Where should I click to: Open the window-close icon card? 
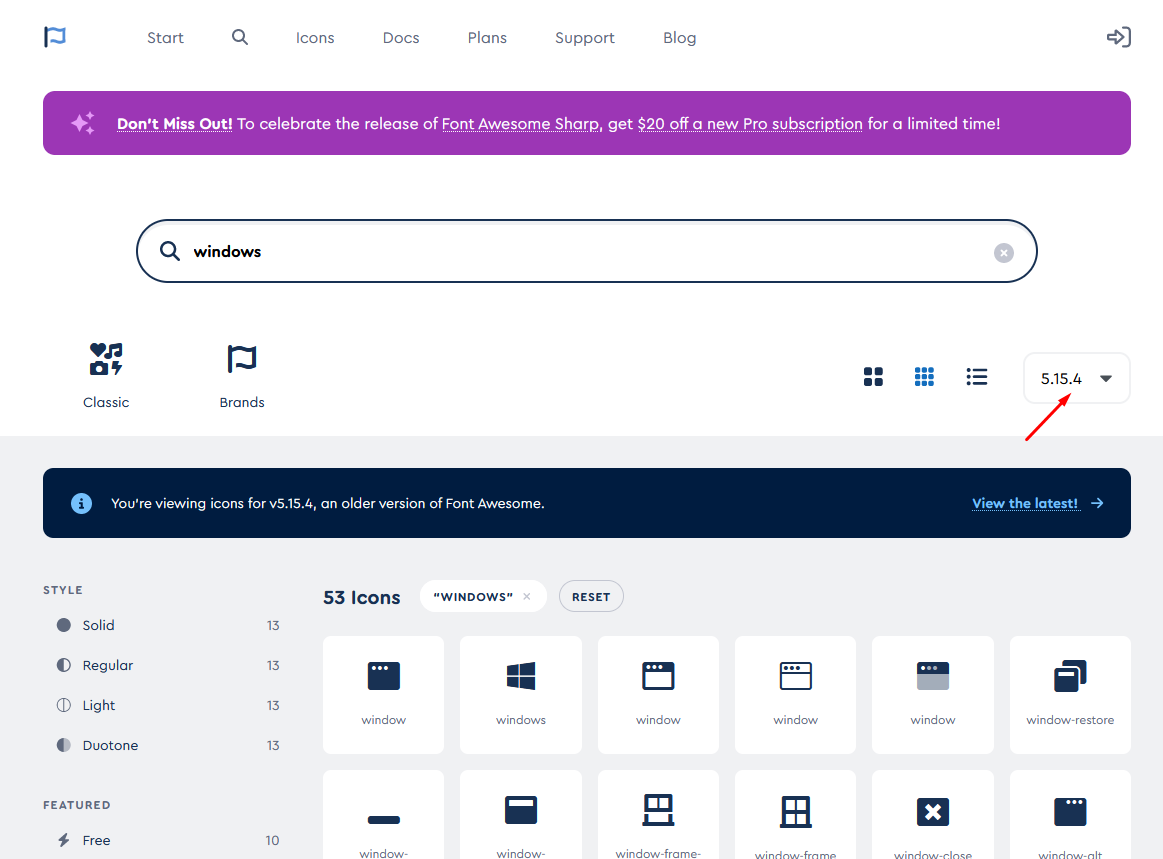pos(933,814)
